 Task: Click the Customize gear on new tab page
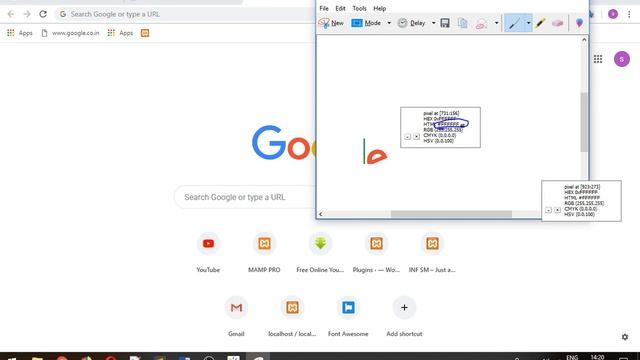[x=625, y=337]
